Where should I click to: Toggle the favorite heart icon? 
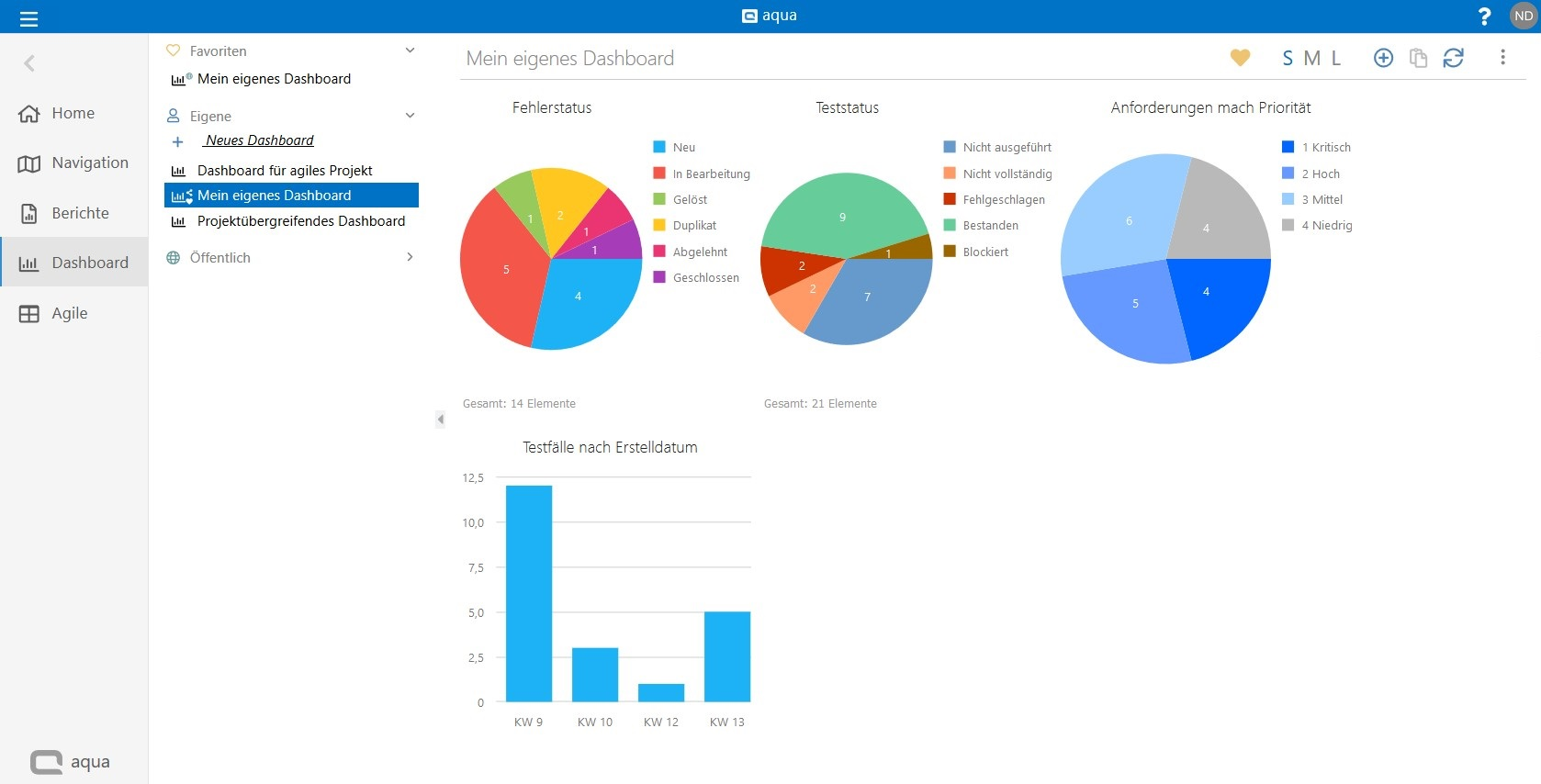point(1240,58)
